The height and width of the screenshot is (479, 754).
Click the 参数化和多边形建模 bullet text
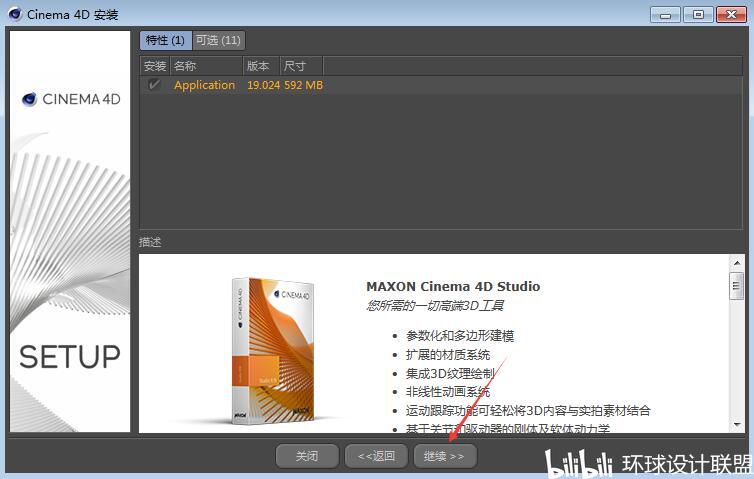[x=460, y=336]
